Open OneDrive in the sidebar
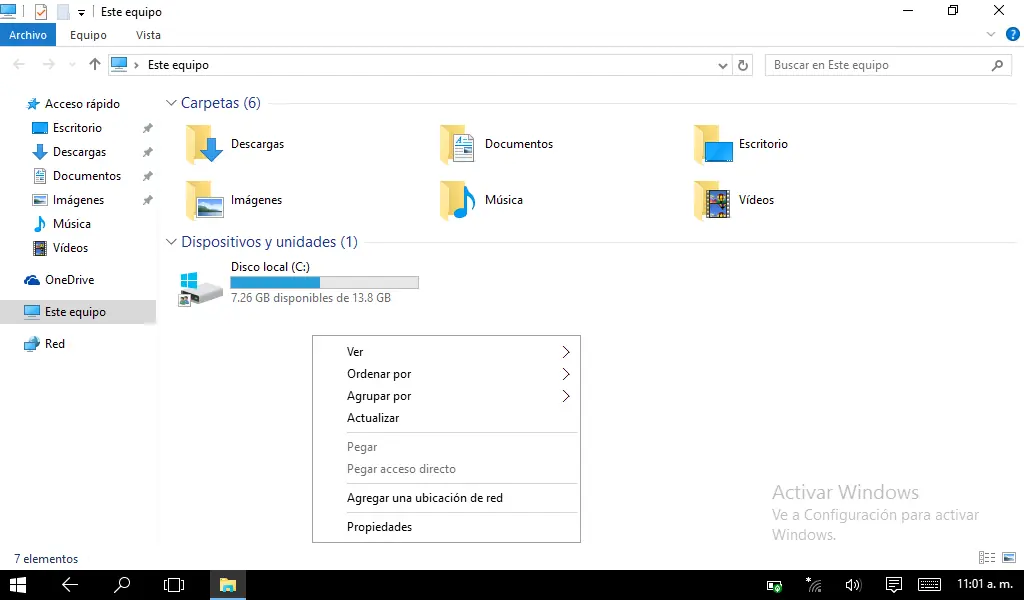Viewport: 1024px width, 600px height. 69,280
